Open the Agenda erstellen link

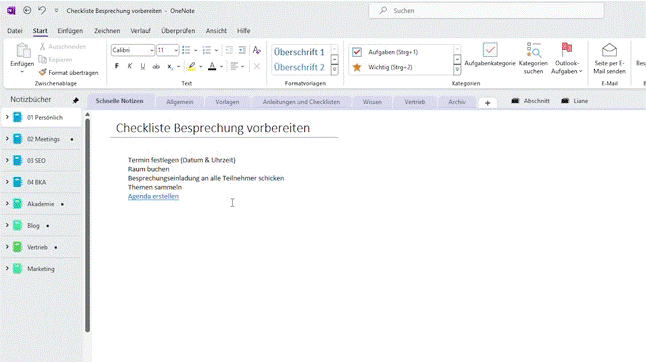[x=153, y=196]
